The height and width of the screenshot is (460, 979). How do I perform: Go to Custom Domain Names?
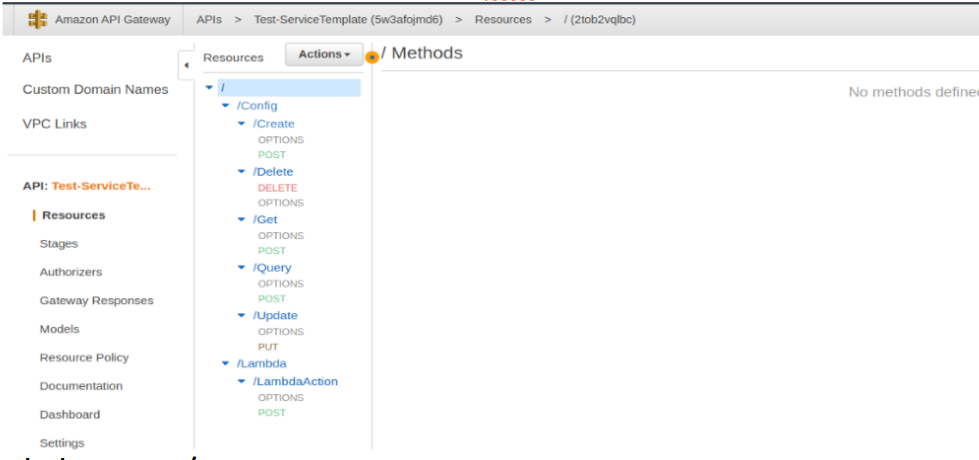point(95,90)
